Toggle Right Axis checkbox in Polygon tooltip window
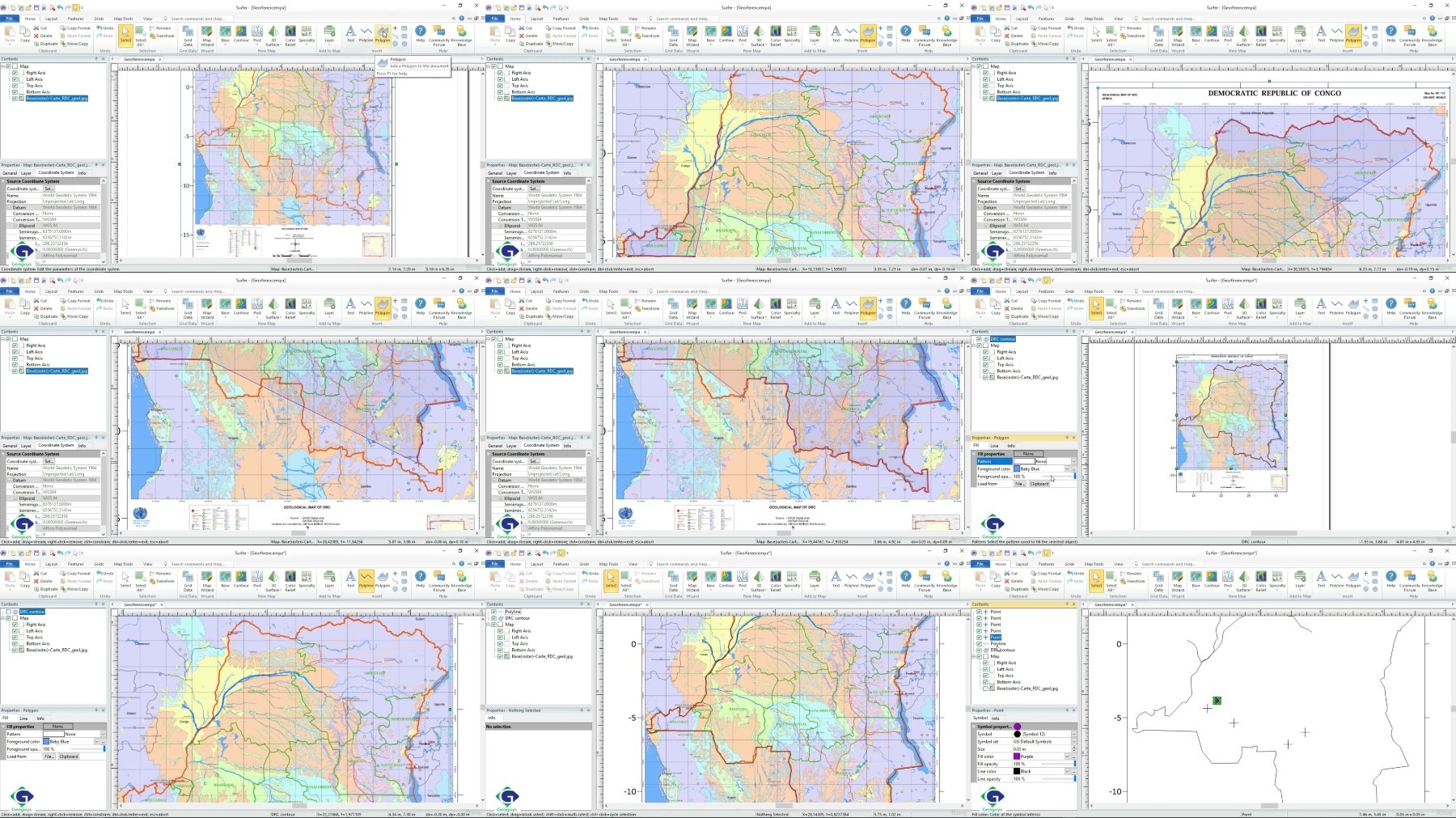The height and width of the screenshot is (818, 1456). [x=15, y=73]
